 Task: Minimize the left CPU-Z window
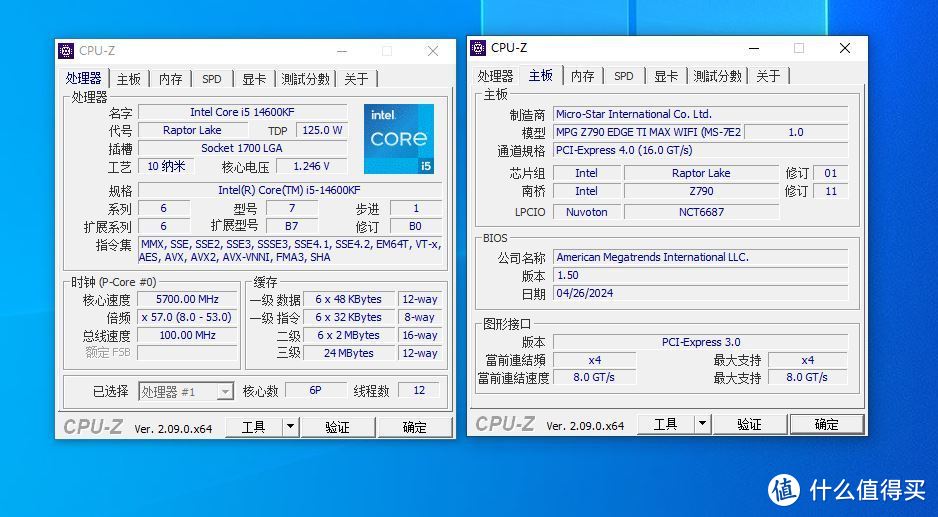pos(342,51)
